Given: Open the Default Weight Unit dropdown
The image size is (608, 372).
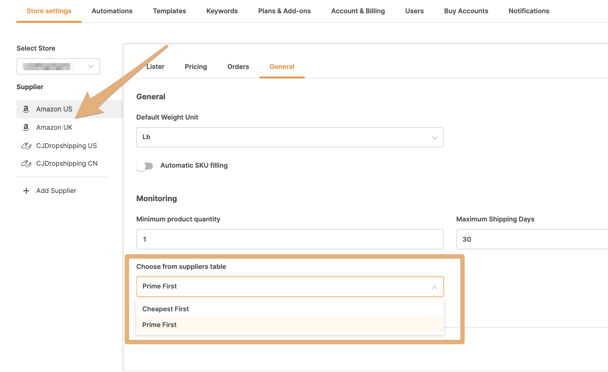Looking at the screenshot, I should pos(290,137).
